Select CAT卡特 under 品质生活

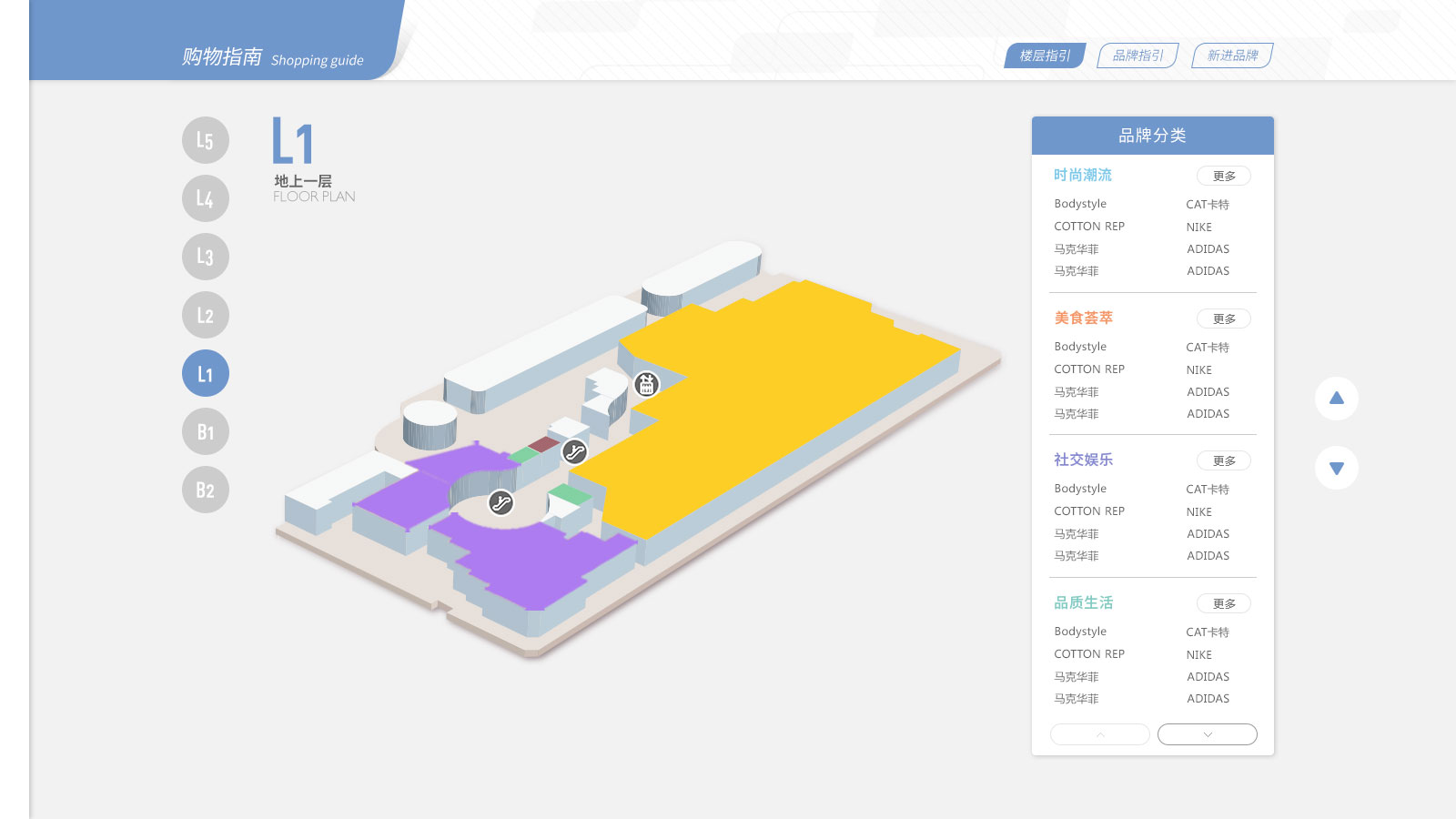pos(1208,632)
